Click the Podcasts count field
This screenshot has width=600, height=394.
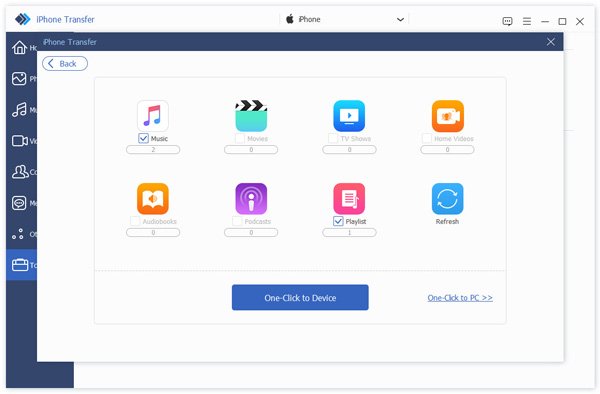[251, 232]
